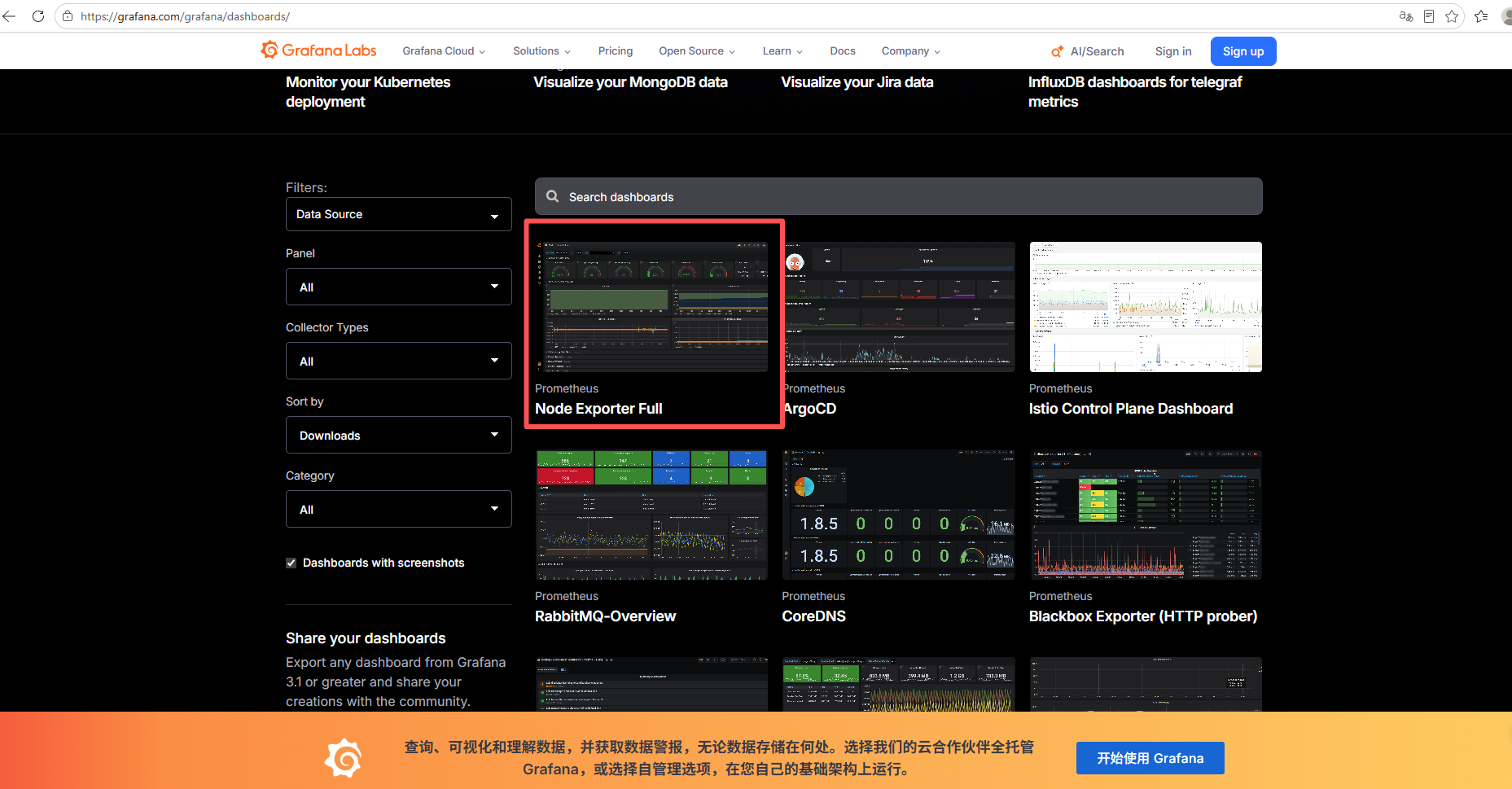Click the Sign up button
This screenshot has width=1512, height=789.
coord(1243,51)
